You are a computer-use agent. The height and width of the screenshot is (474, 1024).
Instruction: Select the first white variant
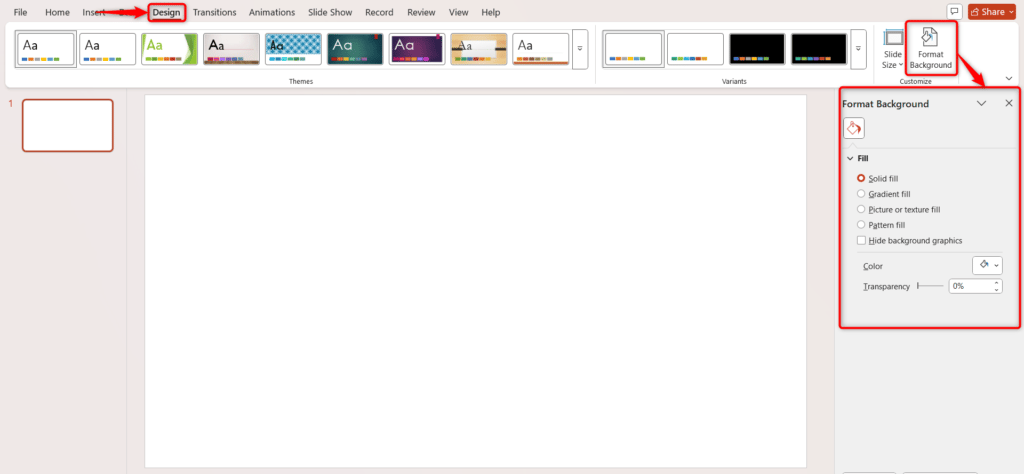[633, 49]
